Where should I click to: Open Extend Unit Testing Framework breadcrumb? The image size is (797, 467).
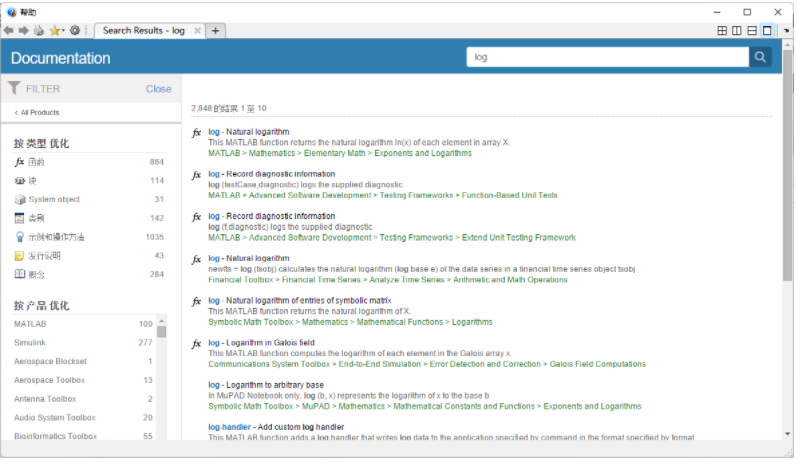[x=519, y=238]
